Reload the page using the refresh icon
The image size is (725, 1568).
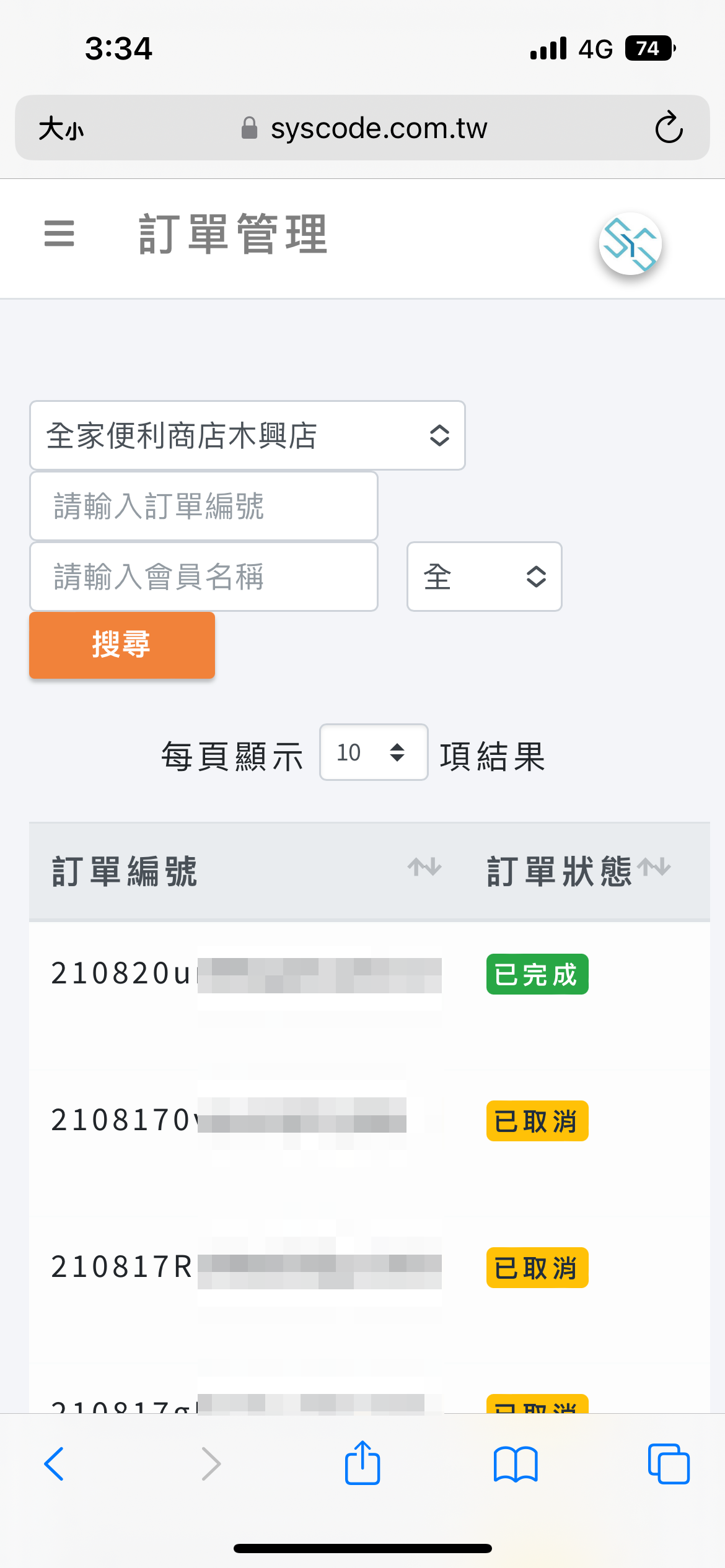[x=669, y=128]
